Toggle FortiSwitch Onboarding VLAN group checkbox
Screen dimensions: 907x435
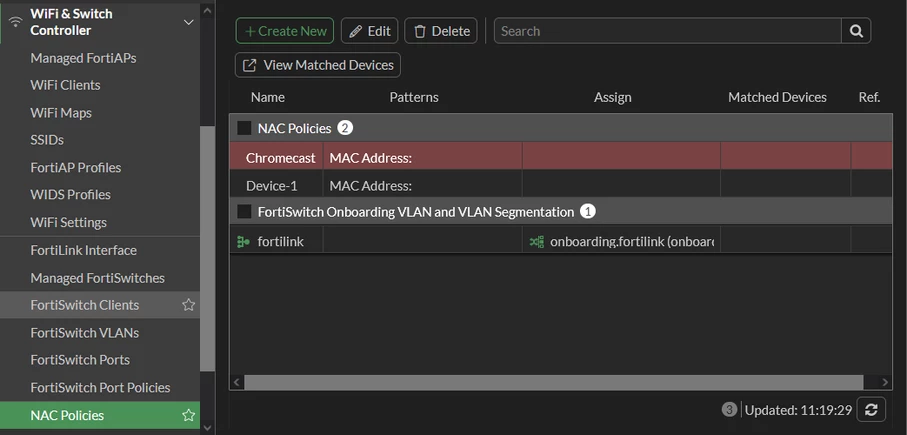click(244, 212)
